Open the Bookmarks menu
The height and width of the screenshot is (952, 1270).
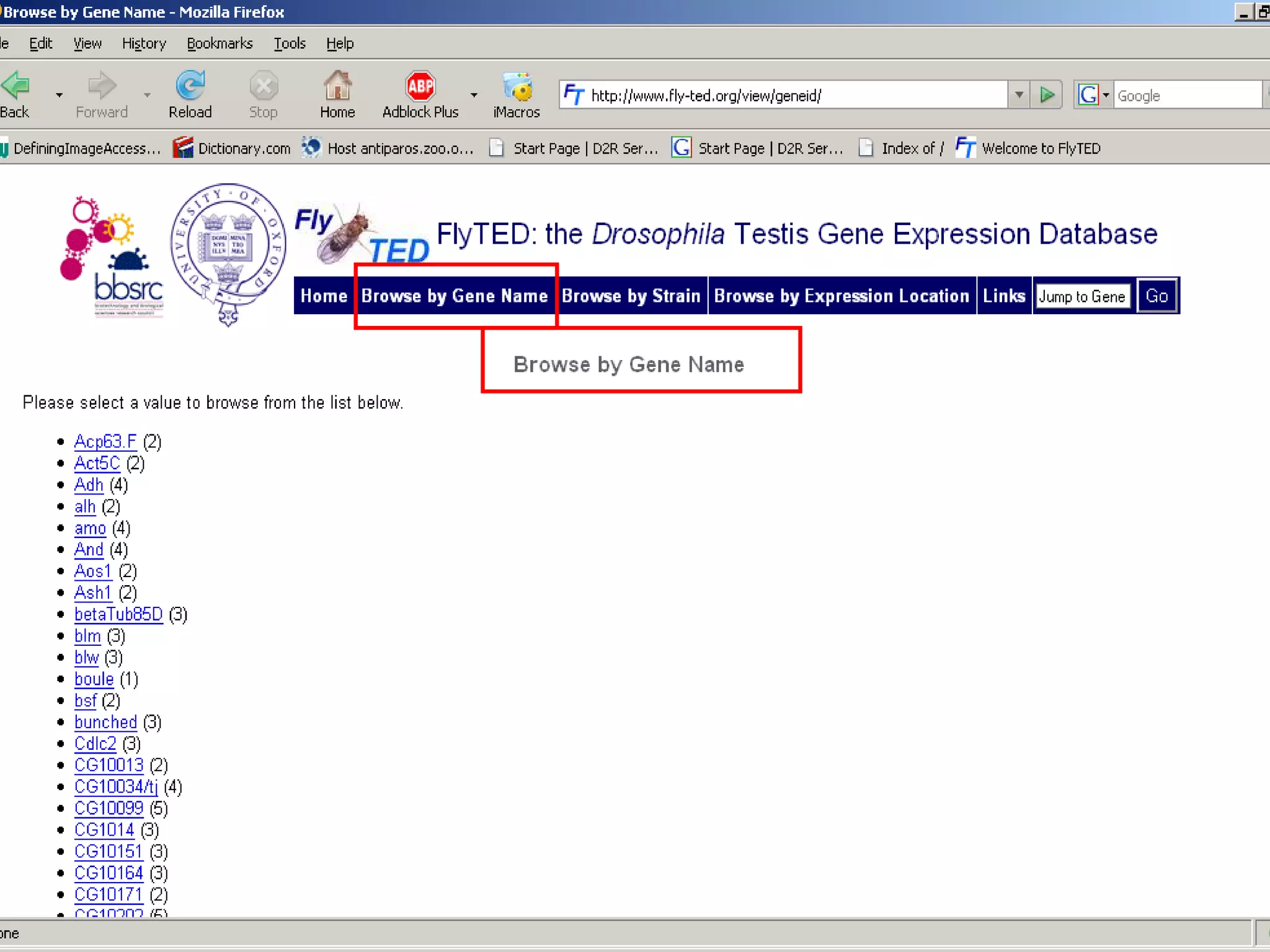pyautogui.click(x=220, y=43)
